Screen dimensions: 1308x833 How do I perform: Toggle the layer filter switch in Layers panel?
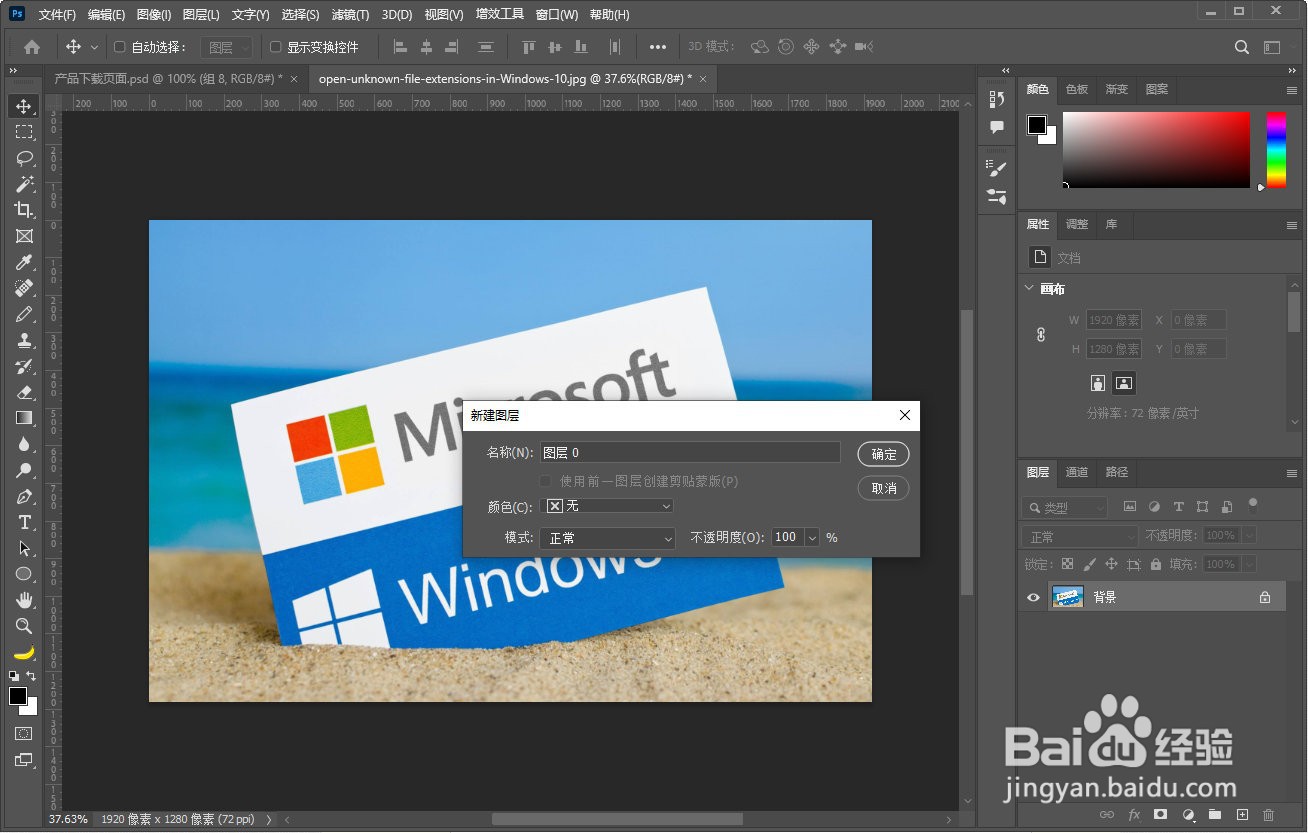(x=1253, y=506)
